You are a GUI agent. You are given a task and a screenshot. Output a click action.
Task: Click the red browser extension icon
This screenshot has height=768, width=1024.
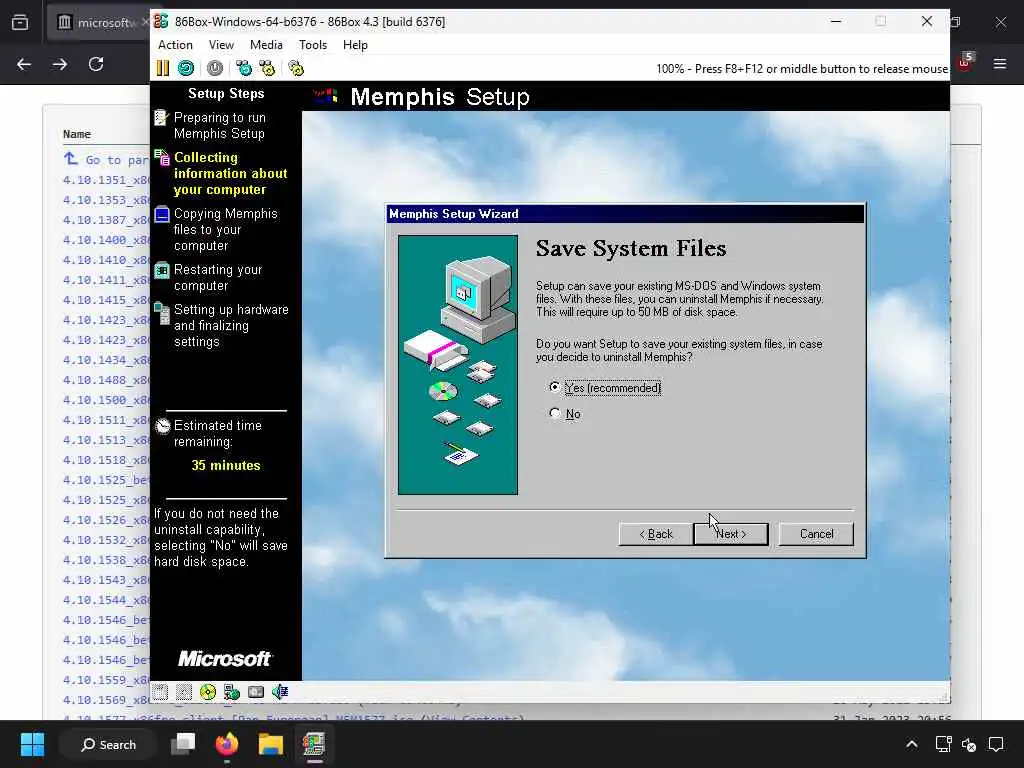click(965, 63)
